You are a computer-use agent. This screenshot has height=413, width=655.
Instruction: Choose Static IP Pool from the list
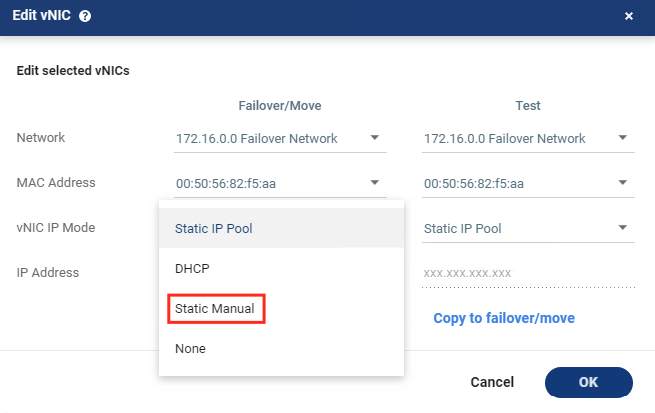(x=214, y=228)
